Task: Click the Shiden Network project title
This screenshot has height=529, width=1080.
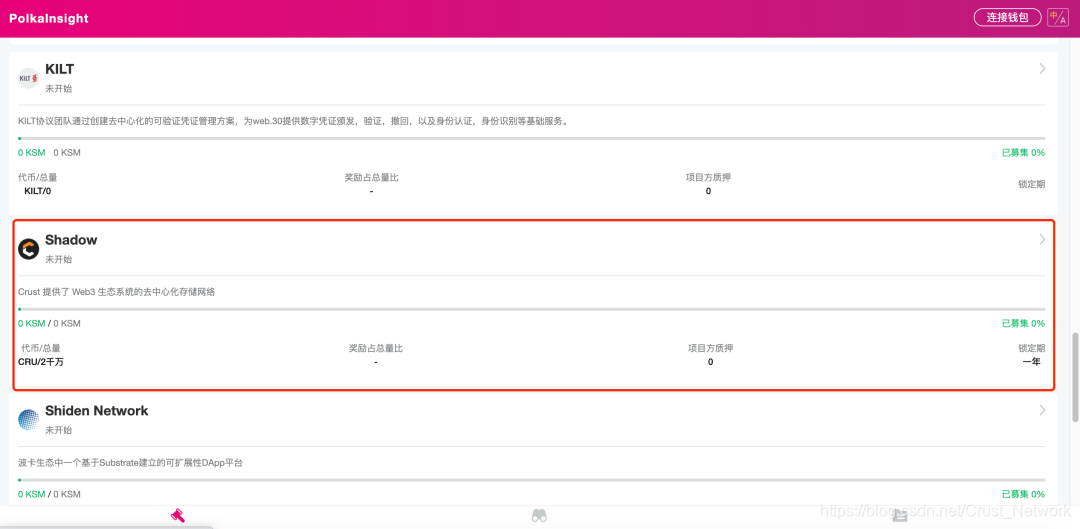Action: [x=96, y=411]
